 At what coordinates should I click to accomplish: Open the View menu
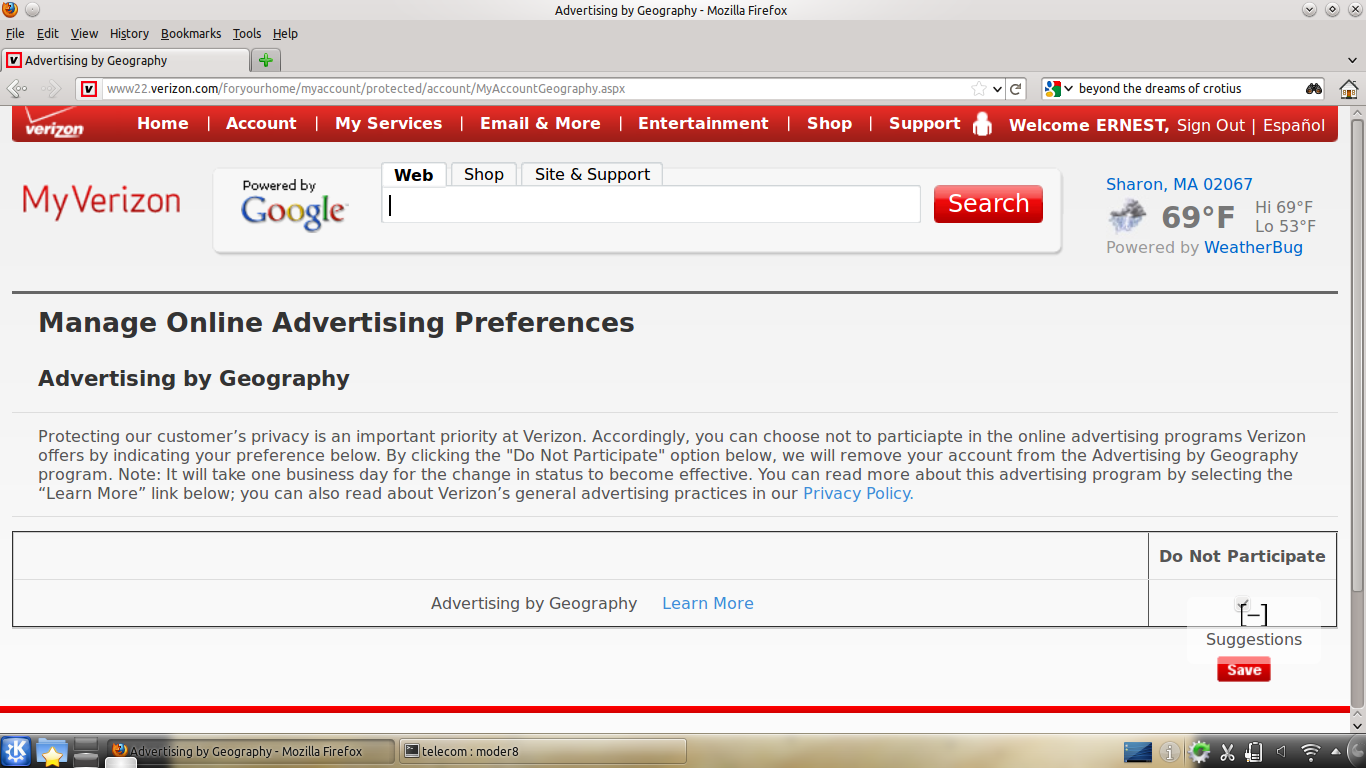[85, 33]
